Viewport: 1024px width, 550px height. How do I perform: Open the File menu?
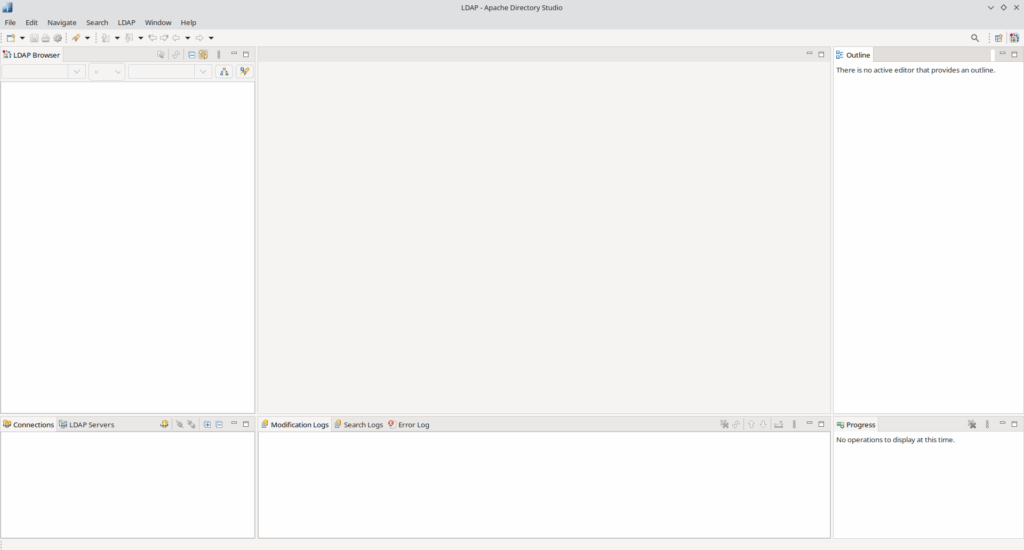click(10, 22)
